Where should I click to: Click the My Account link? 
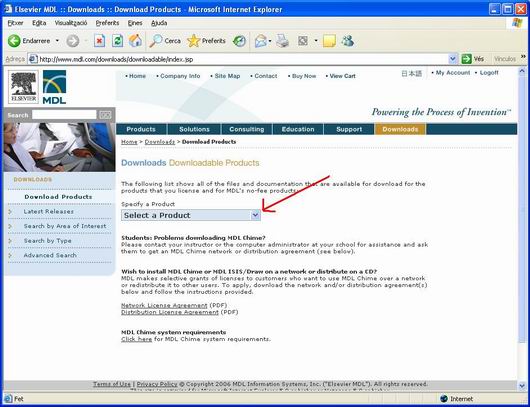pos(453,73)
